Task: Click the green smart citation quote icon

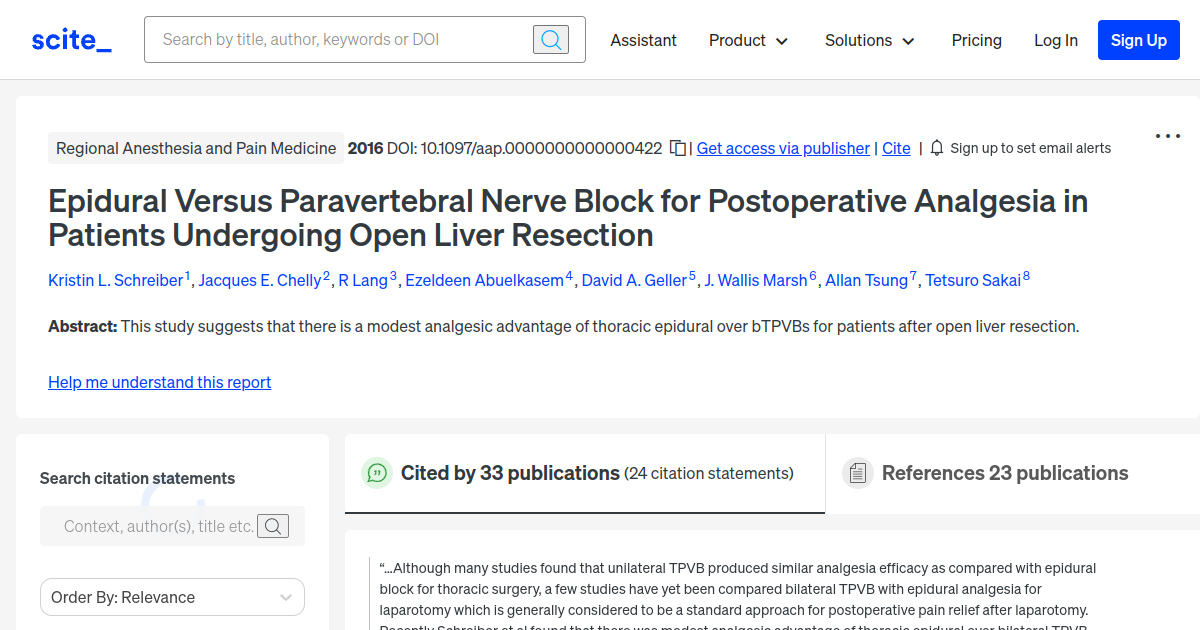Action: pos(377,473)
